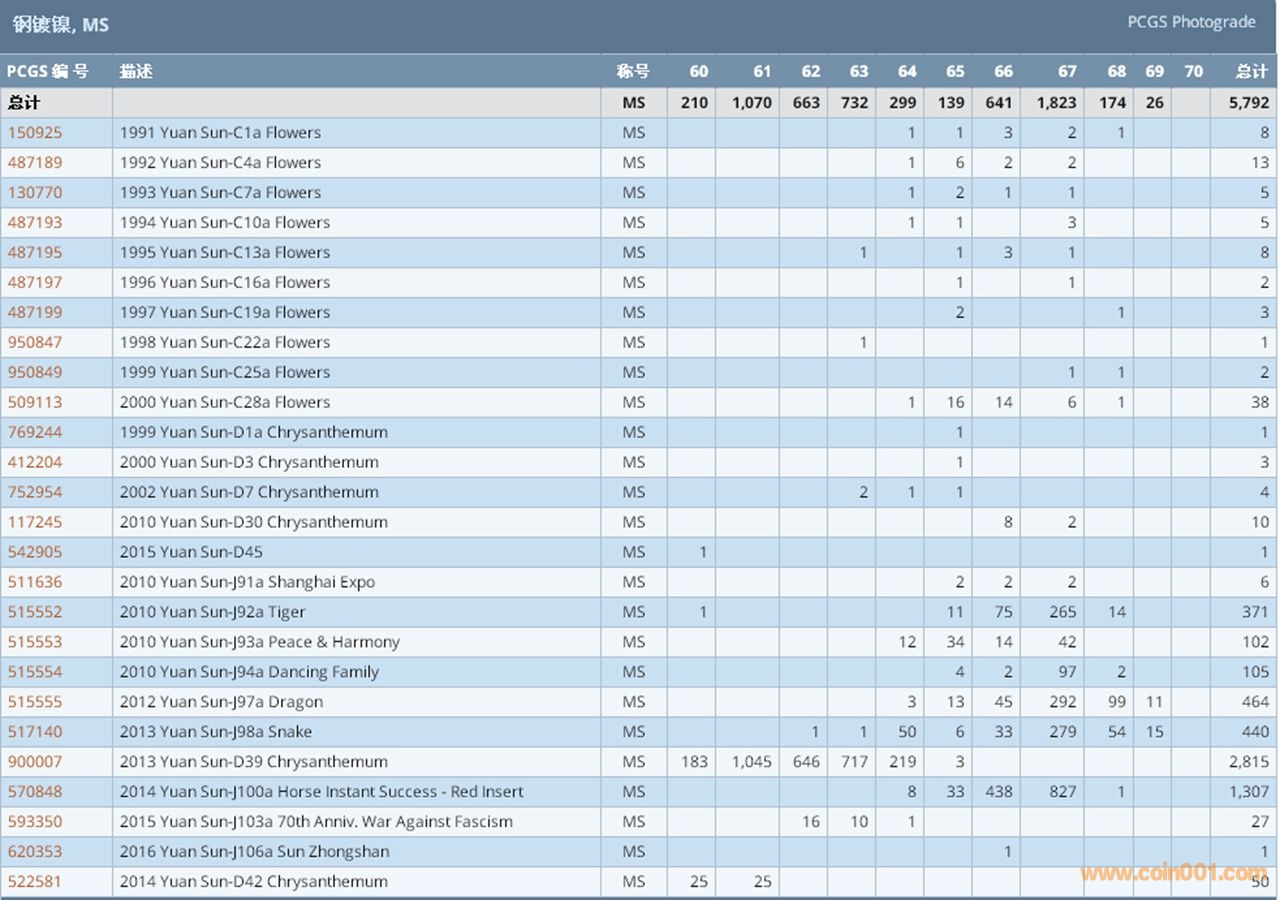The height and width of the screenshot is (900, 1280).
Task: Open PCGS number 515555 Dragon coin
Action: (x=34, y=702)
